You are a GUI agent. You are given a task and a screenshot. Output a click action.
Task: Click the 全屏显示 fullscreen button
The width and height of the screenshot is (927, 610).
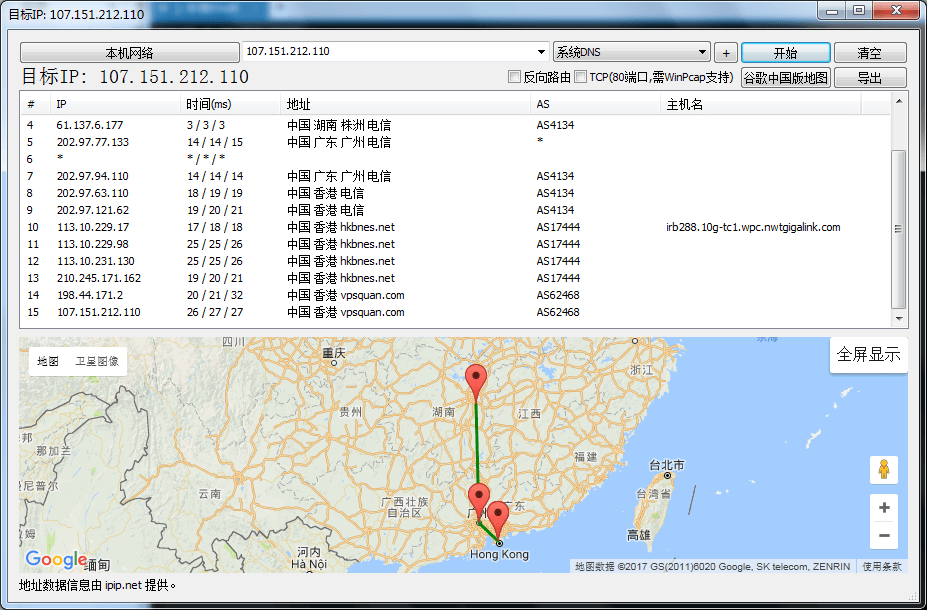868,356
